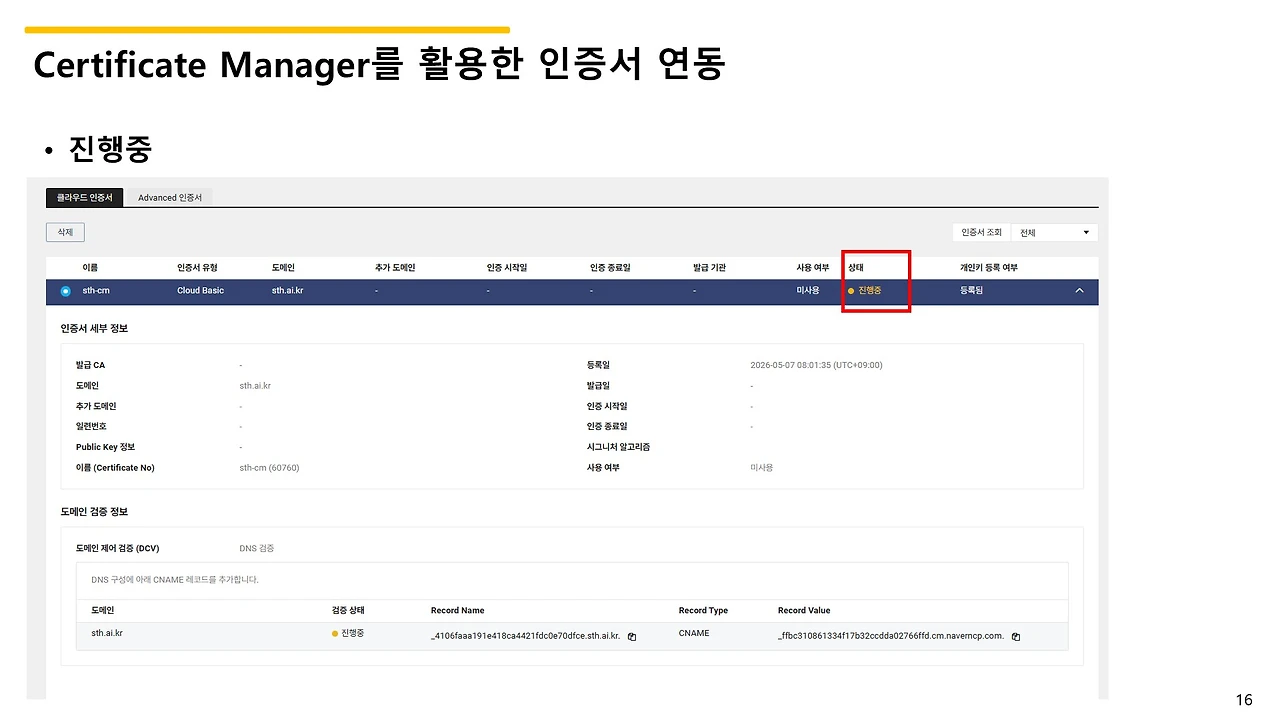Click the 인증서 유형 column header
The width and height of the screenshot is (1280, 720).
point(197,268)
